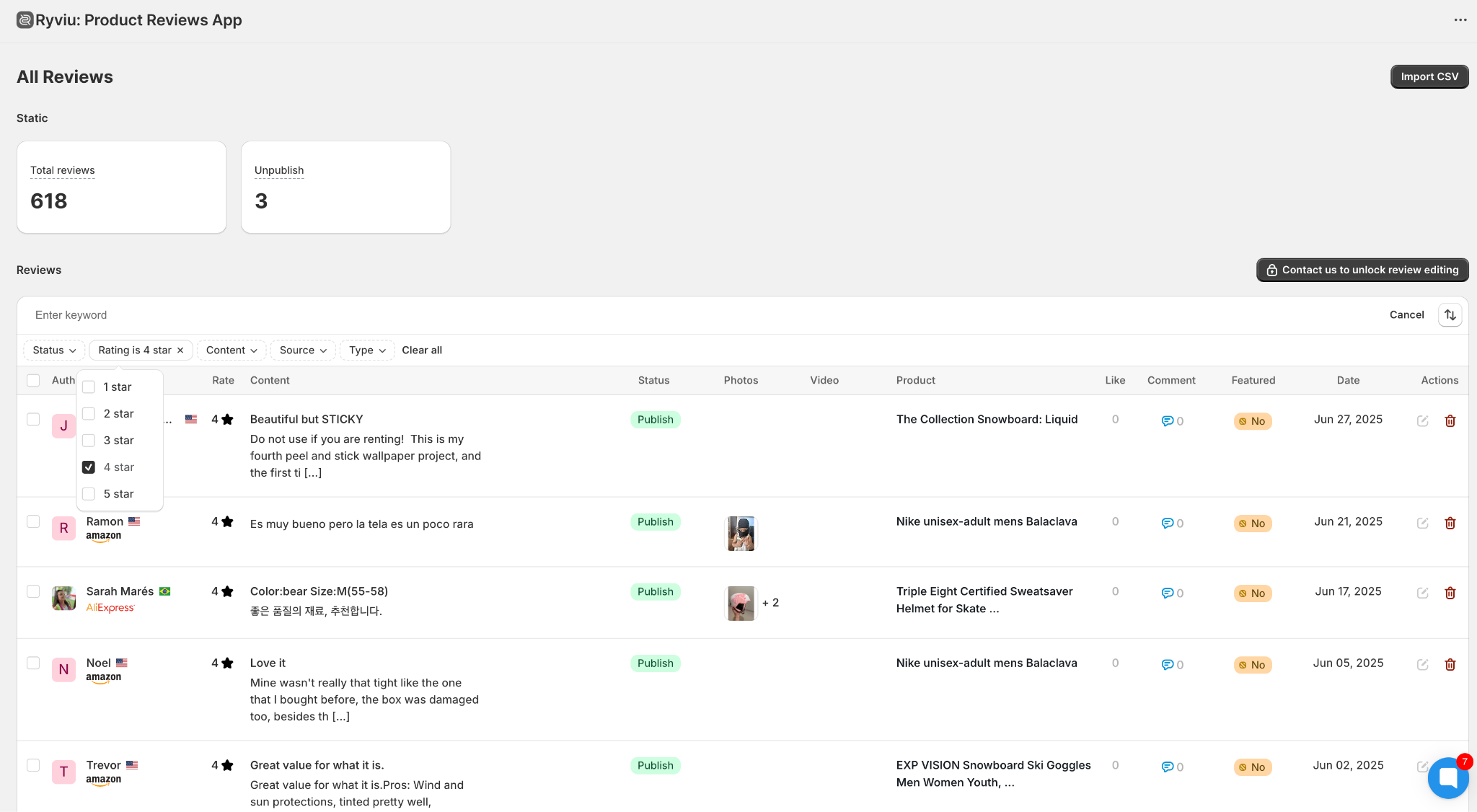Viewport: 1477px width, 812px height.
Task: Expand the Type filter dropdown
Action: pos(367,350)
